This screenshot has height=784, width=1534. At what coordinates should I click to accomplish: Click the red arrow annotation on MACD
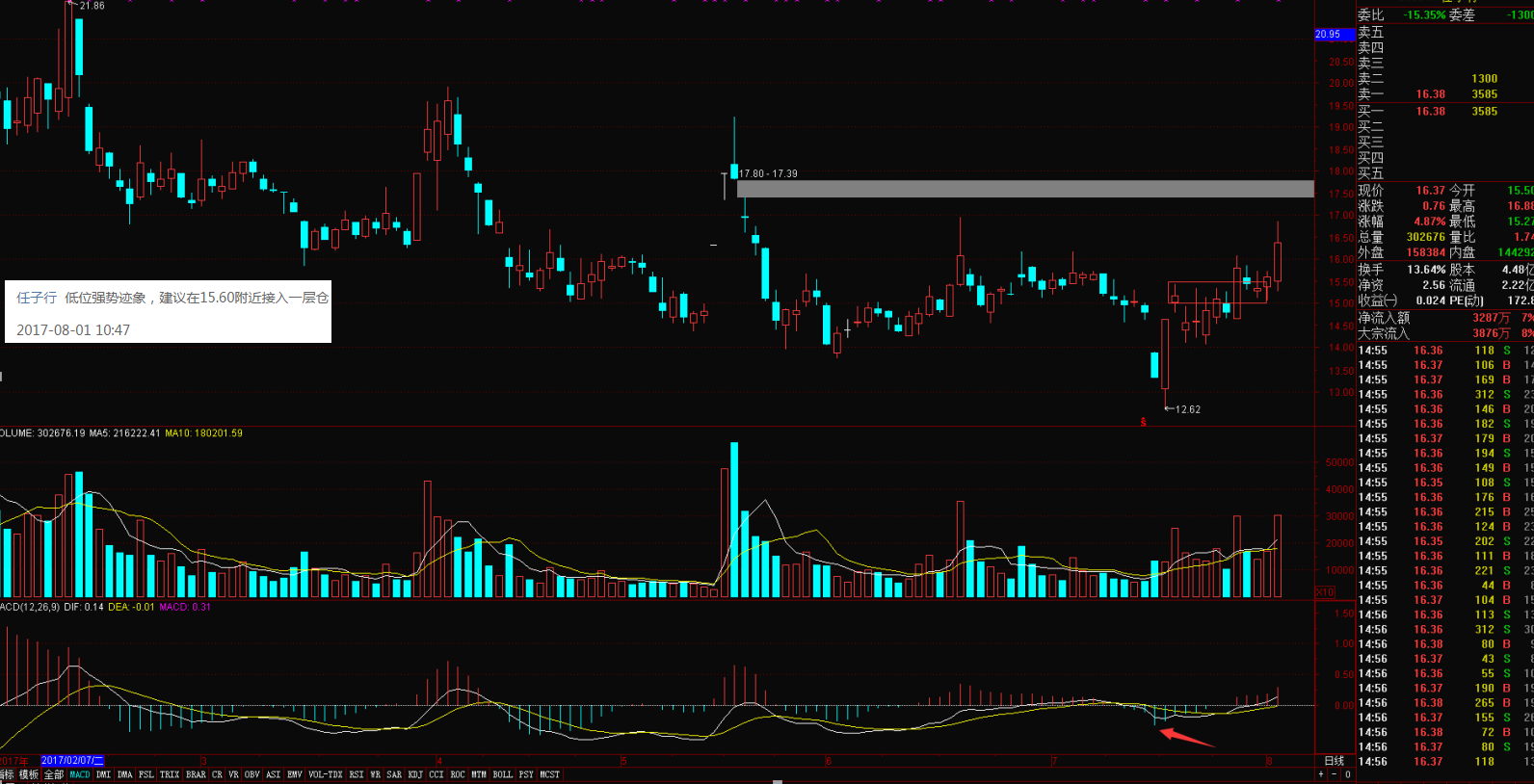(x=1186, y=738)
